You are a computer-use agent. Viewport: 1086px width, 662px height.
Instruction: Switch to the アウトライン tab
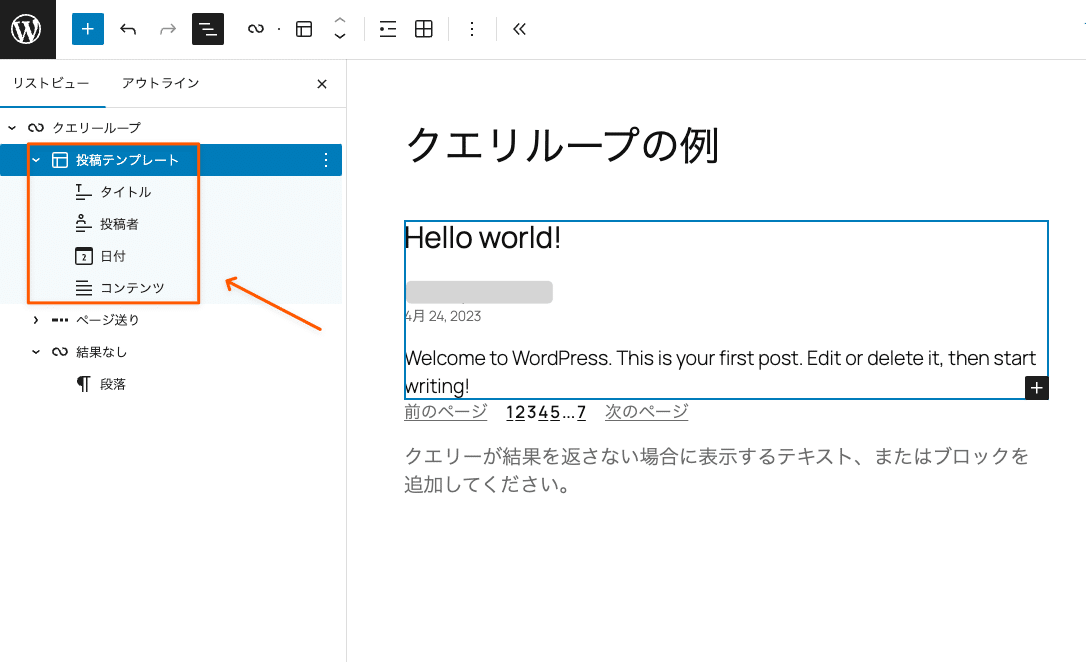pos(160,84)
